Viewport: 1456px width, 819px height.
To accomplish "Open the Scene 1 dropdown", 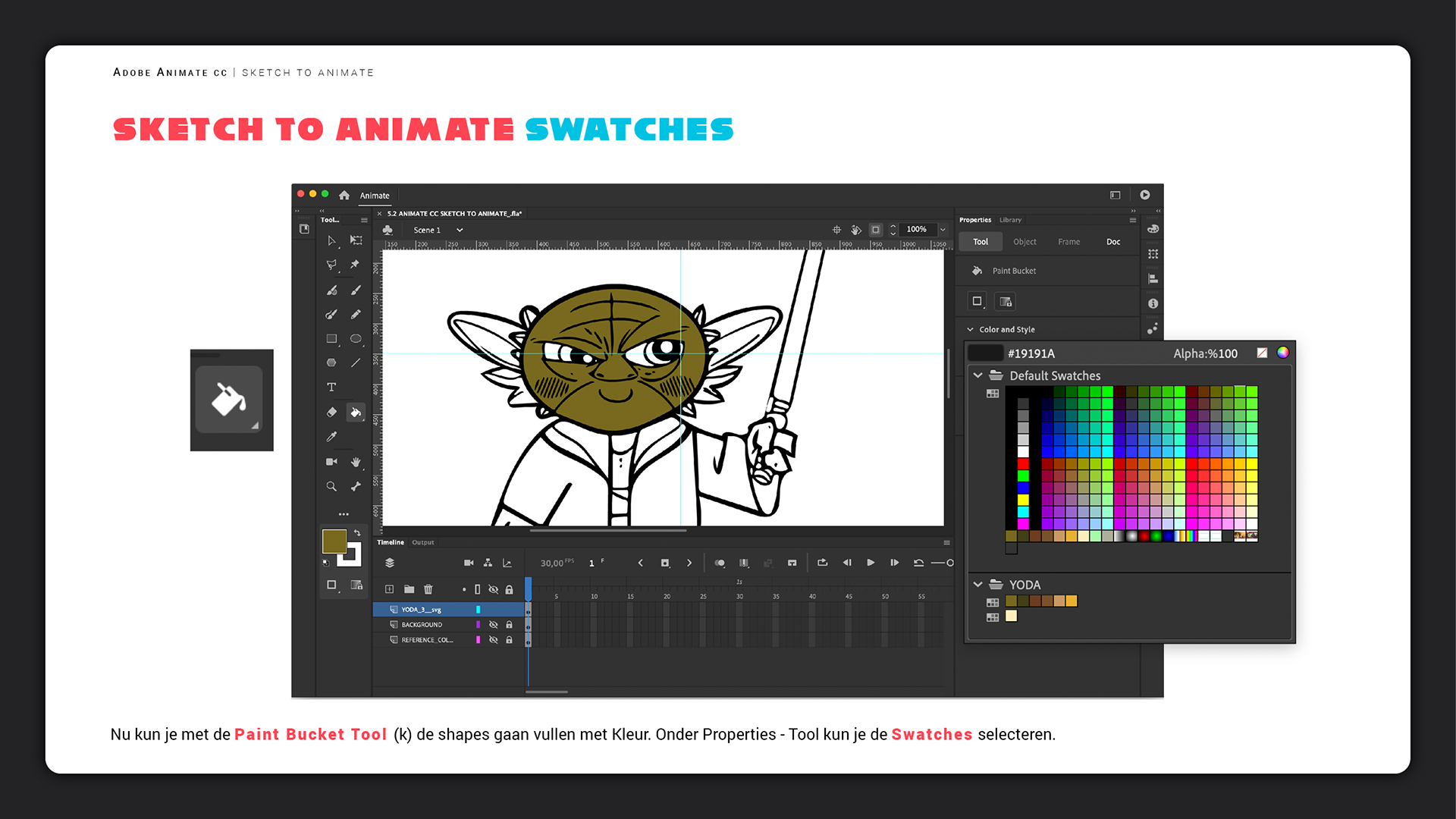I will (460, 231).
